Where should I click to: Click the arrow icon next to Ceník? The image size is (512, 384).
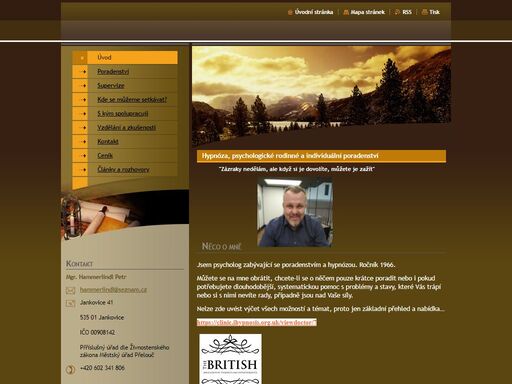pos(82,156)
